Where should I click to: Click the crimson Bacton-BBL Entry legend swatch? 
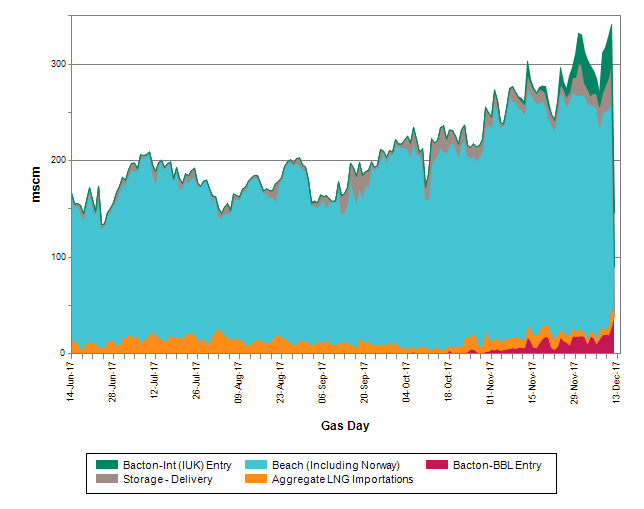[x=437, y=465]
